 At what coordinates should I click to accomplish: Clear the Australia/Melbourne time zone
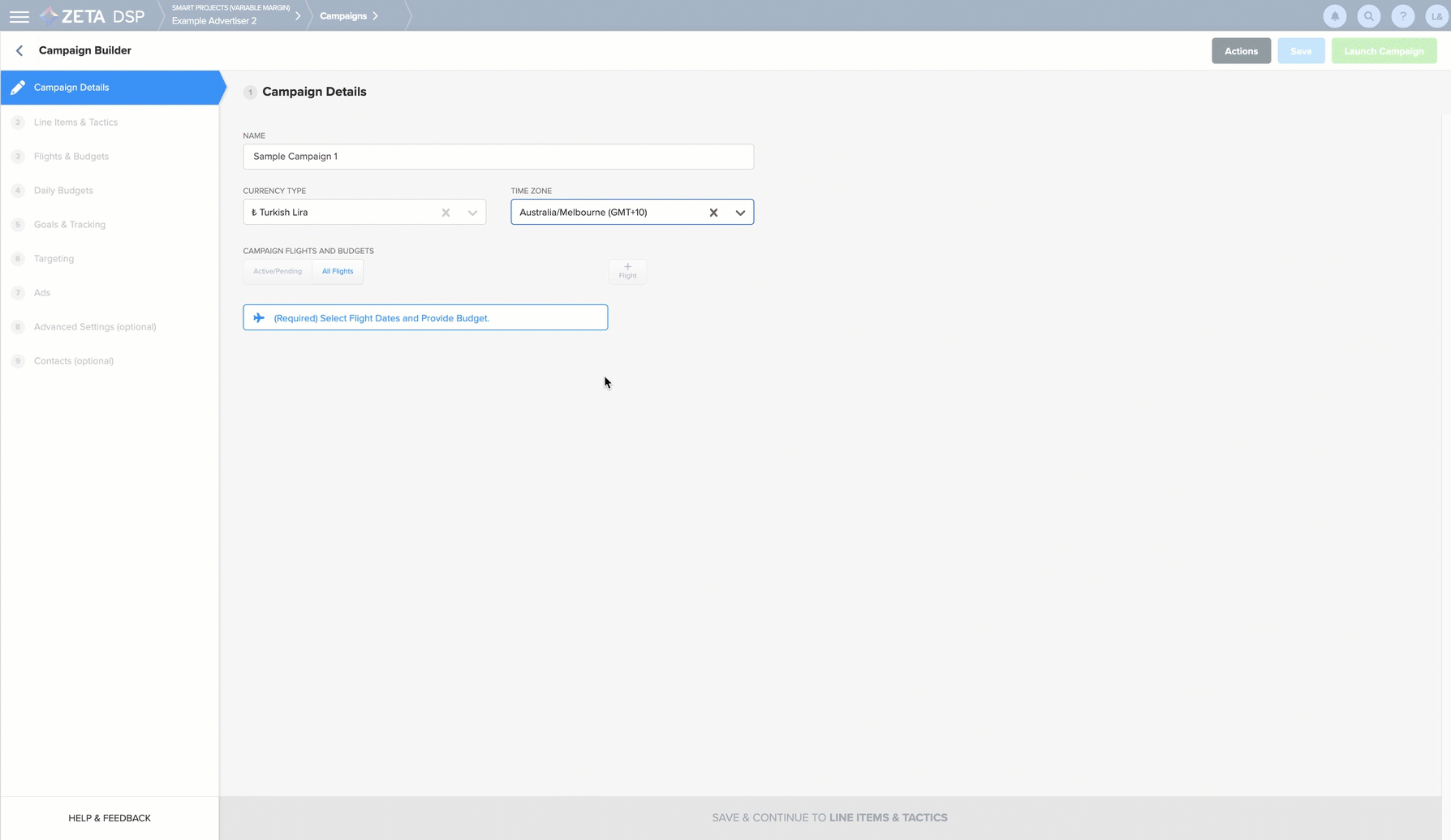coord(713,213)
